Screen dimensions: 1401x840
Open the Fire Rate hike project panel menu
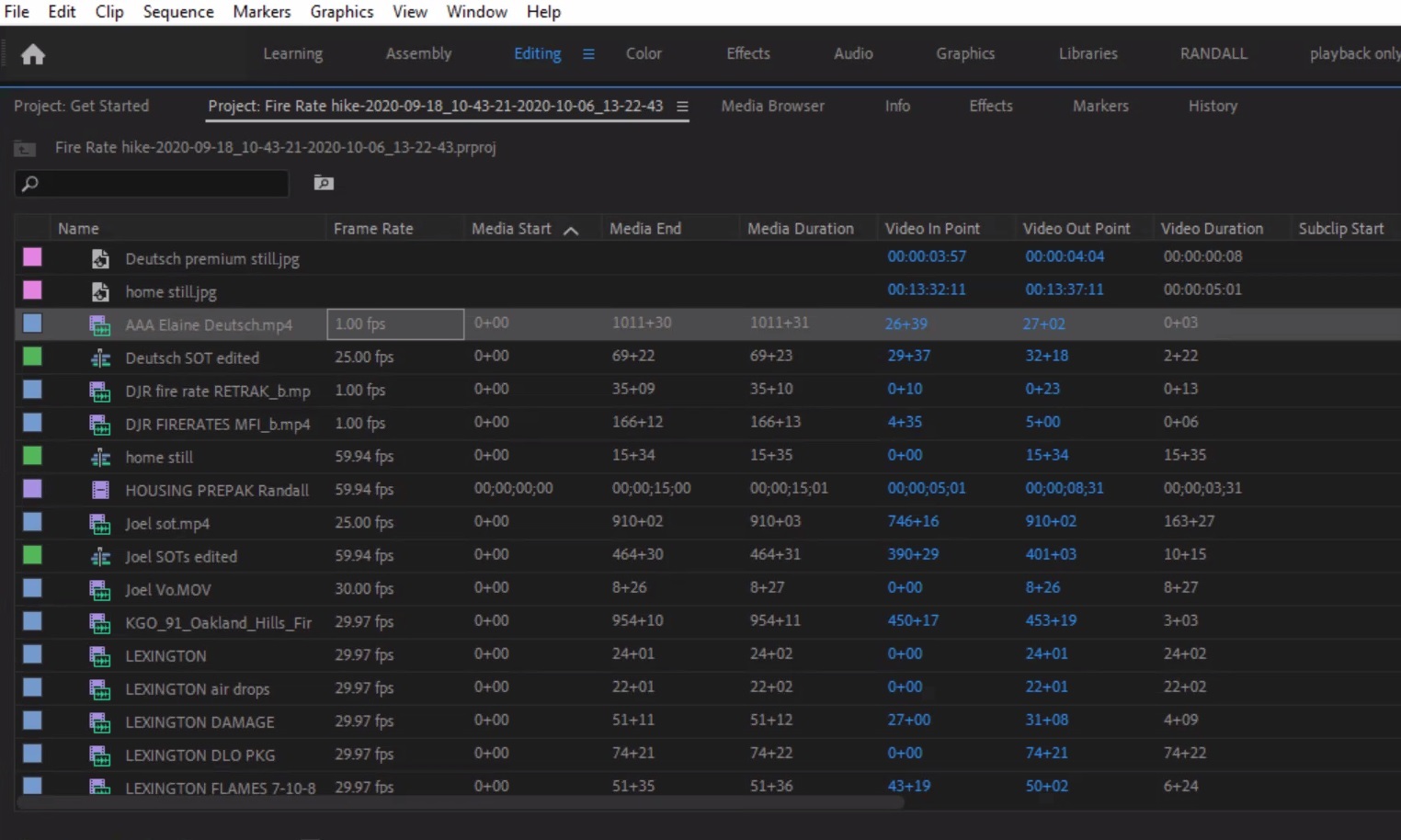[682, 107]
